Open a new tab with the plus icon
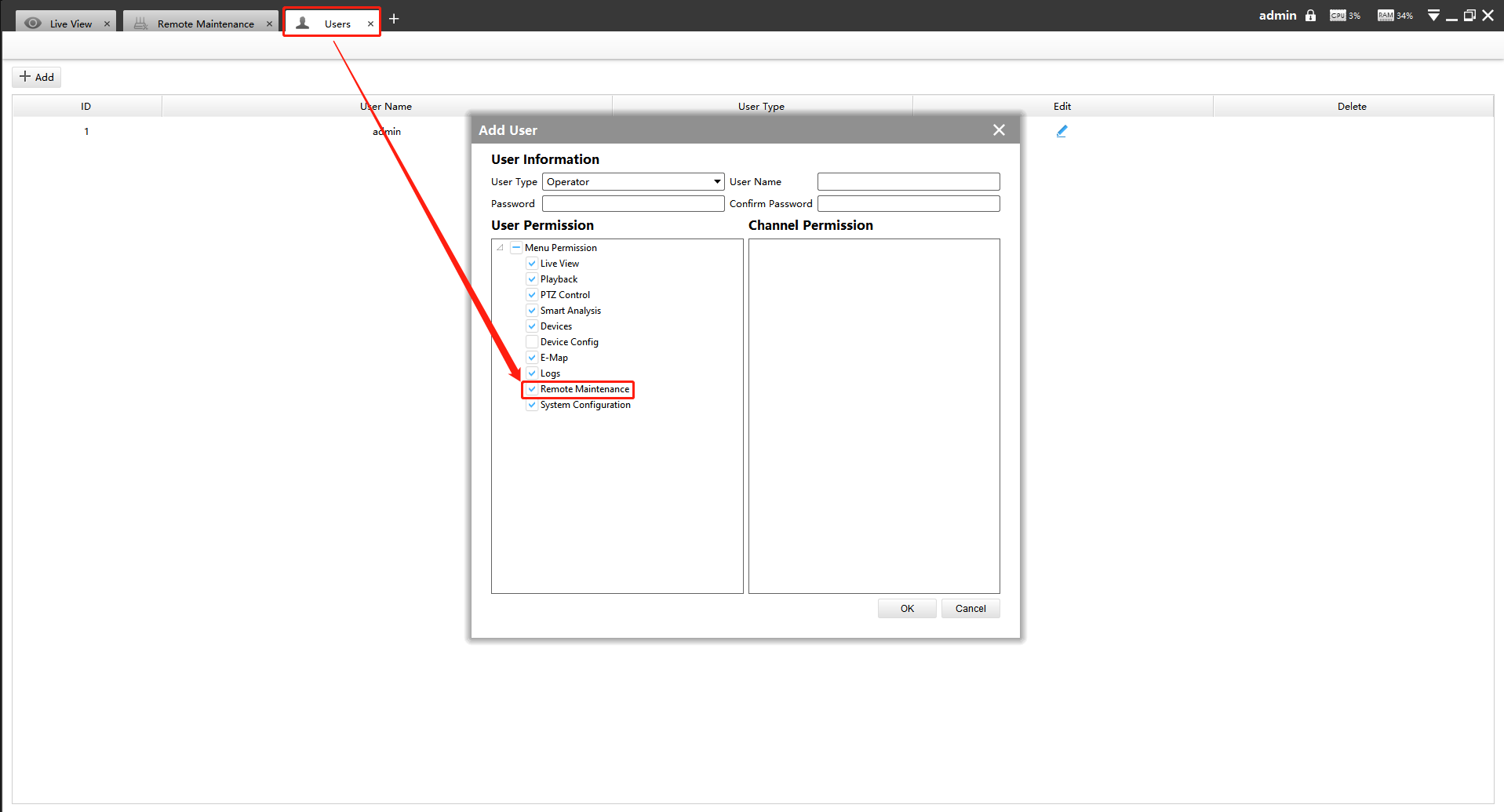Viewport: 1504px width, 812px height. click(x=394, y=19)
